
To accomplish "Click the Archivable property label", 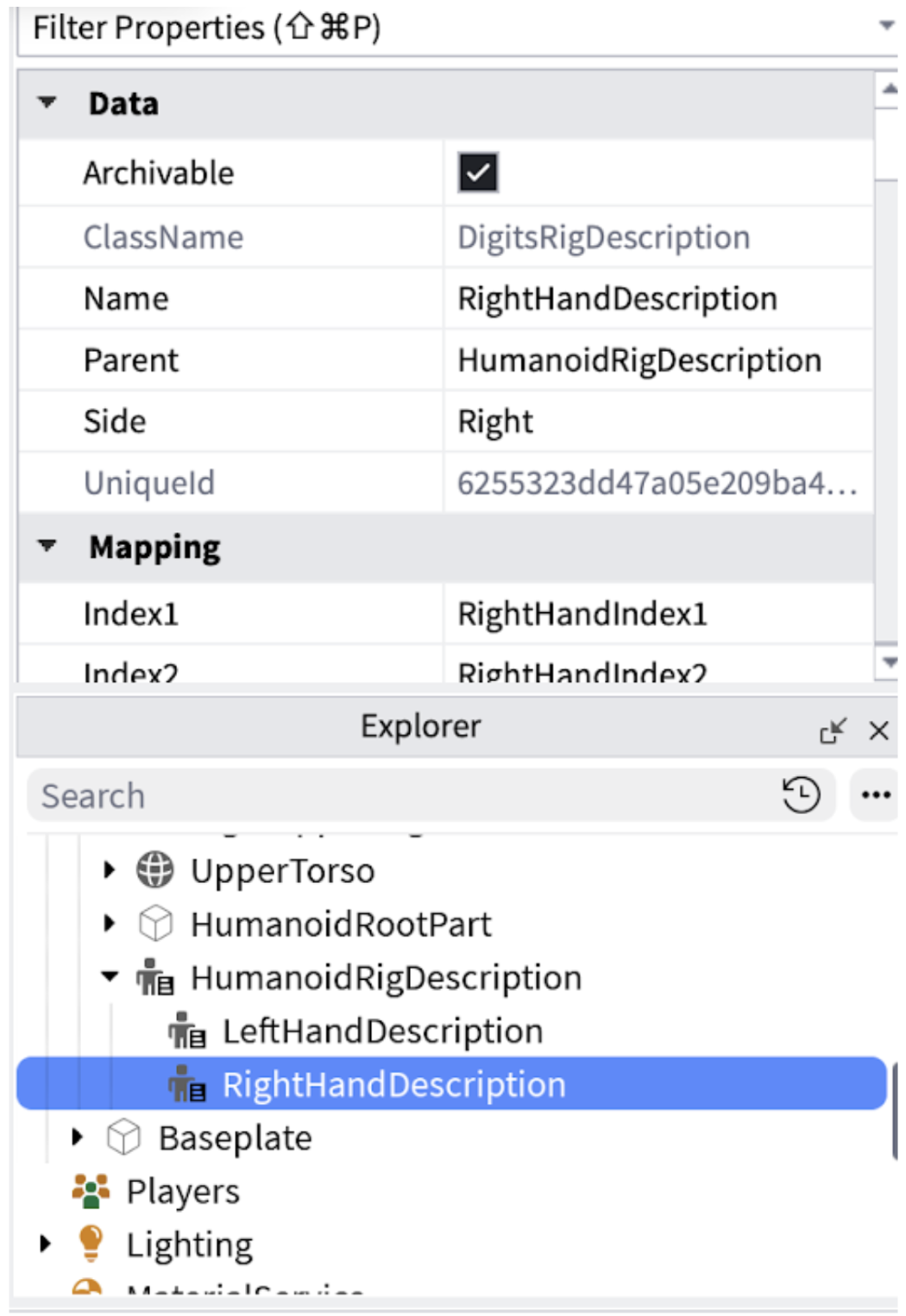I will click(x=159, y=173).
